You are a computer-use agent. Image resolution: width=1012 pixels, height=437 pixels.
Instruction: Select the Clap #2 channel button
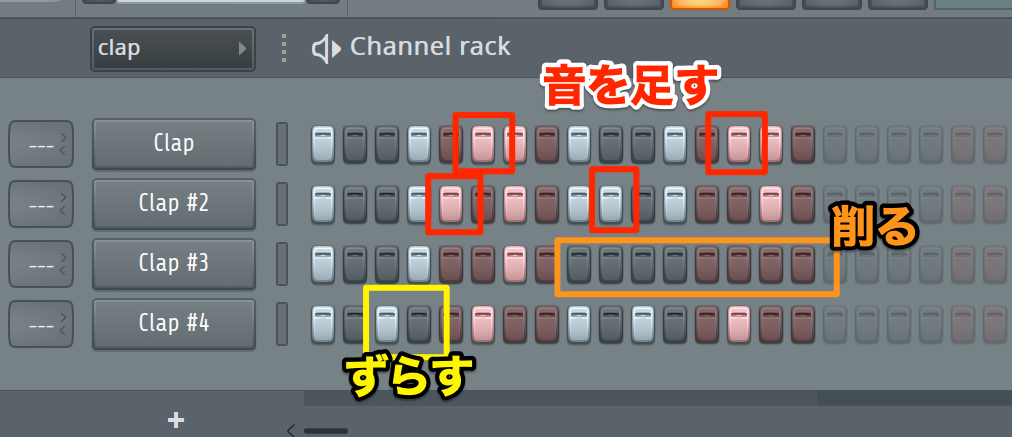pos(174,203)
